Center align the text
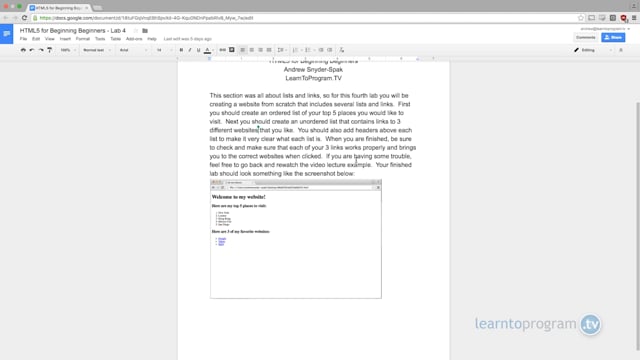Screen dimensions: 640x360 coord(252,50)
